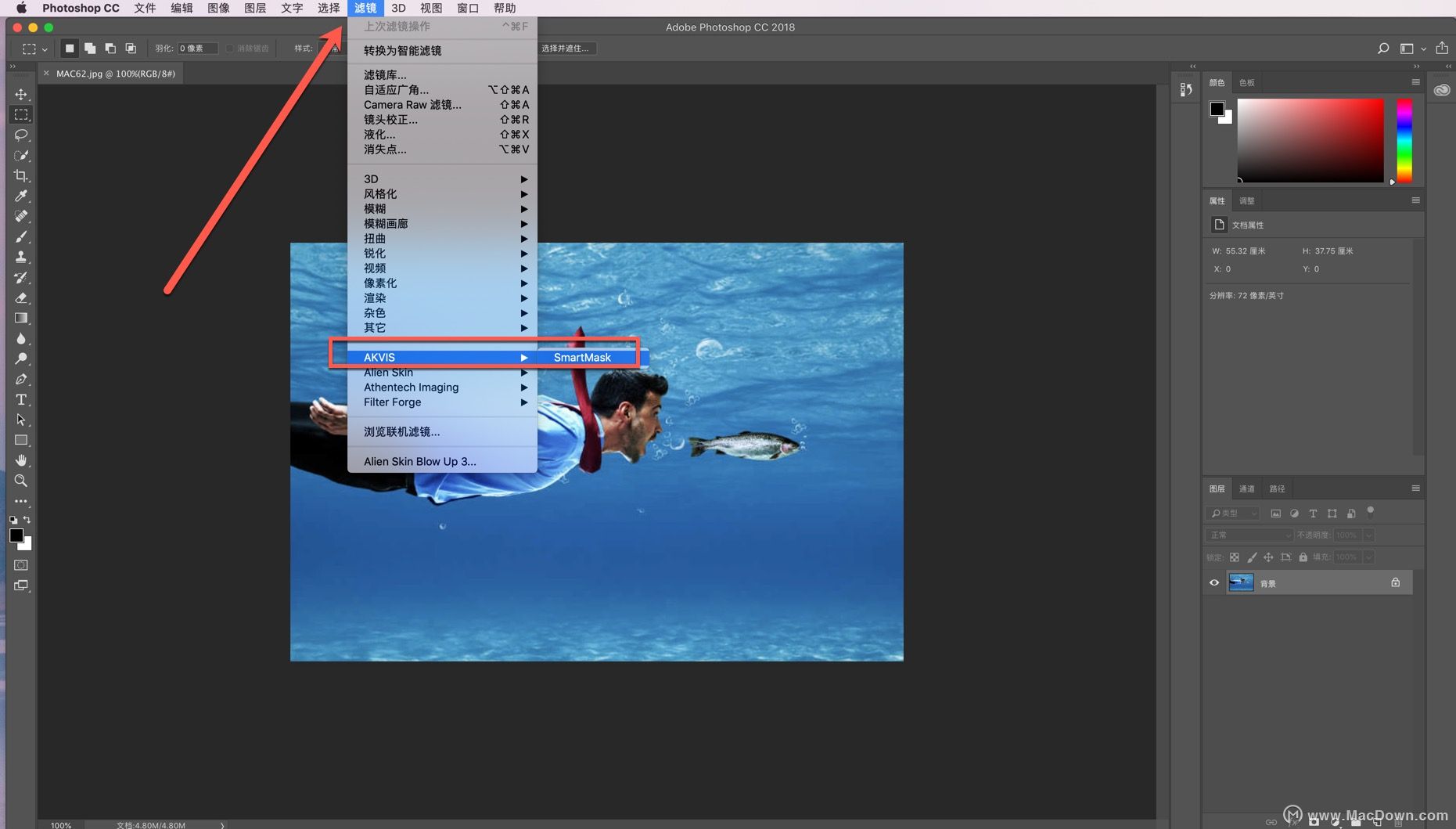
Task: Select the Lasso tool
Action: [21, 135]
